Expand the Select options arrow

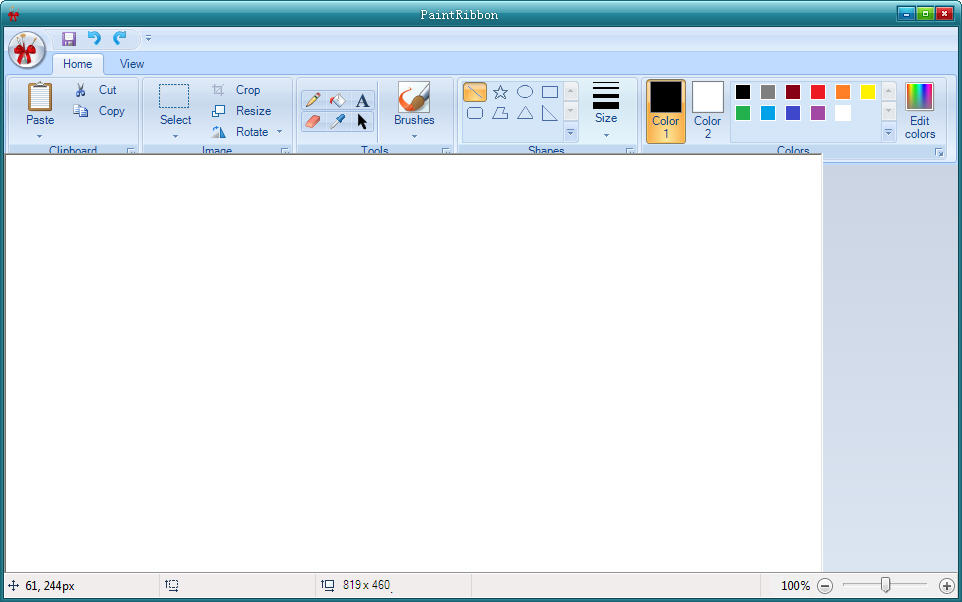175,136
